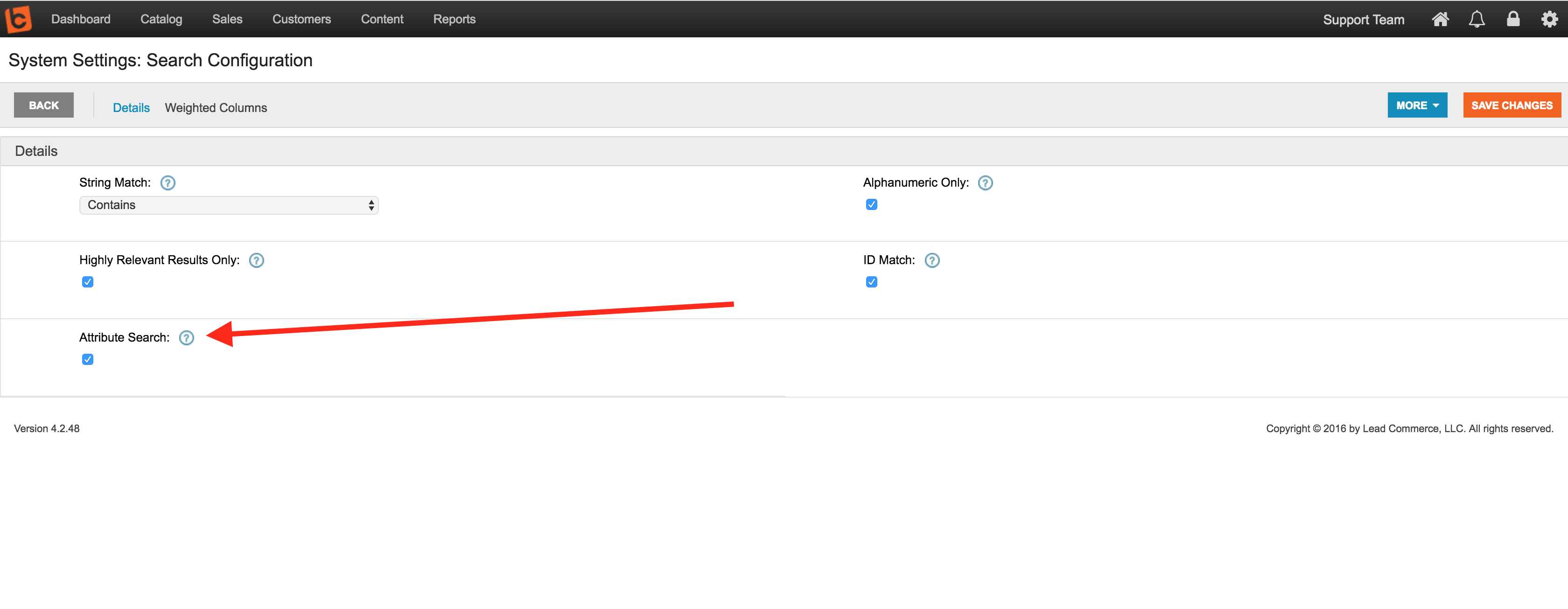Screen dimensions: 1568x609
Task: Open the Catalog menu
Action: coord(161,19)
